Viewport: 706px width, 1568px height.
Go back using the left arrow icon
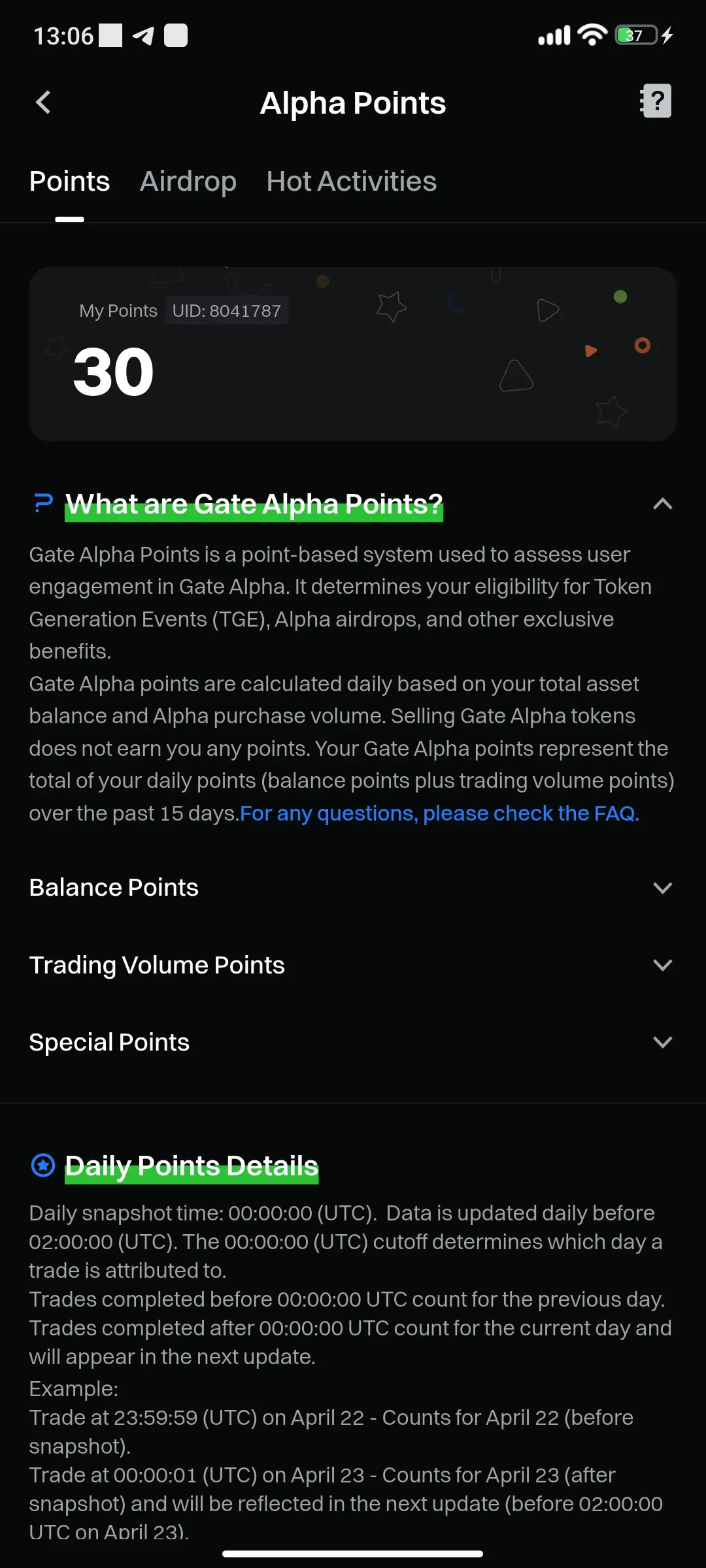coord(43,102)
